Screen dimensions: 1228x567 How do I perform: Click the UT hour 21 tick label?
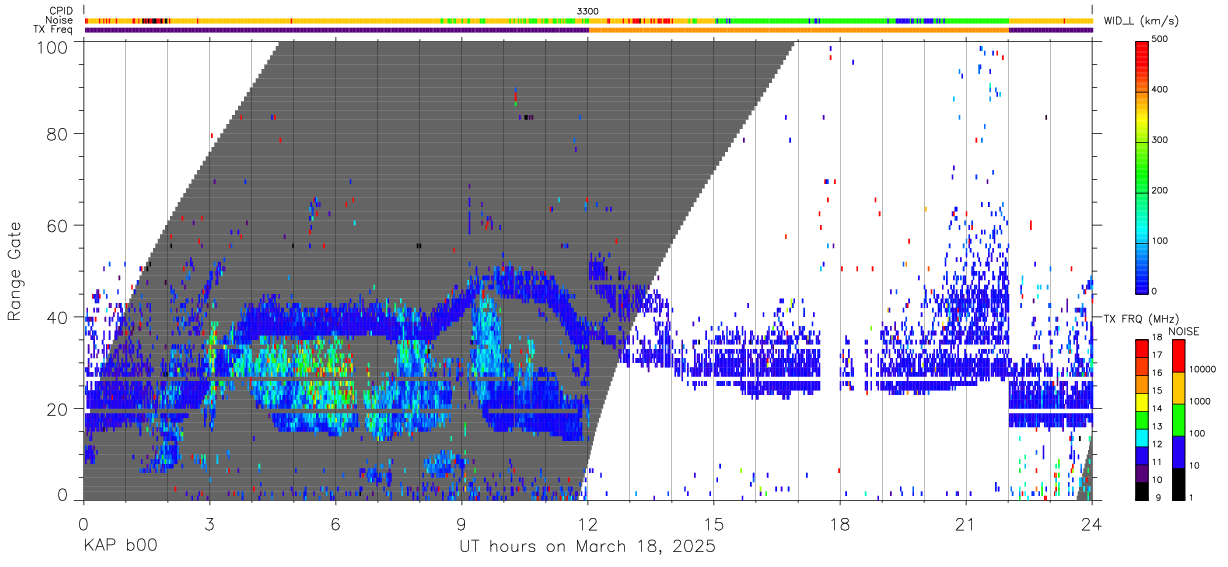(965, 523)
